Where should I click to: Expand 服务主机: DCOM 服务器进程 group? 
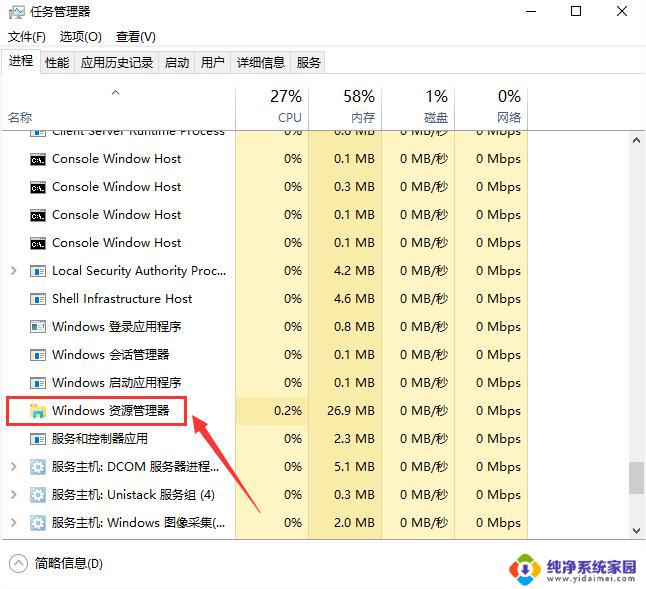pos(13,467)
